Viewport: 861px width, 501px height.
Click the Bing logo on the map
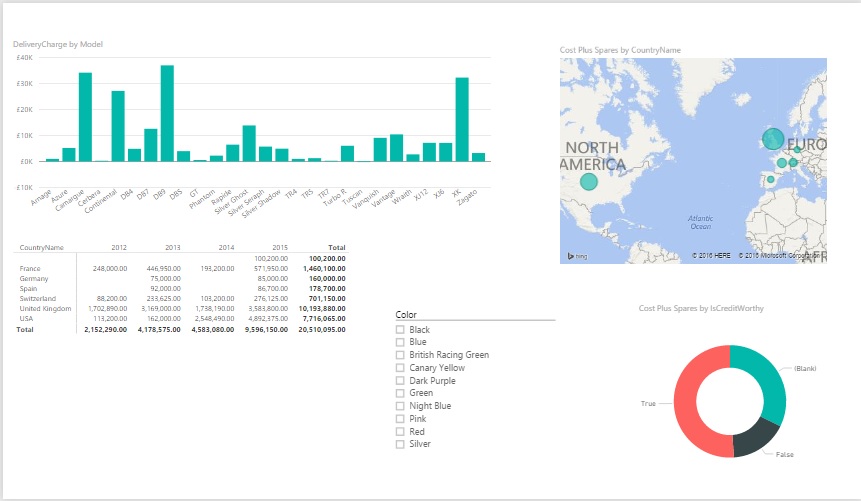coord(577,257)
